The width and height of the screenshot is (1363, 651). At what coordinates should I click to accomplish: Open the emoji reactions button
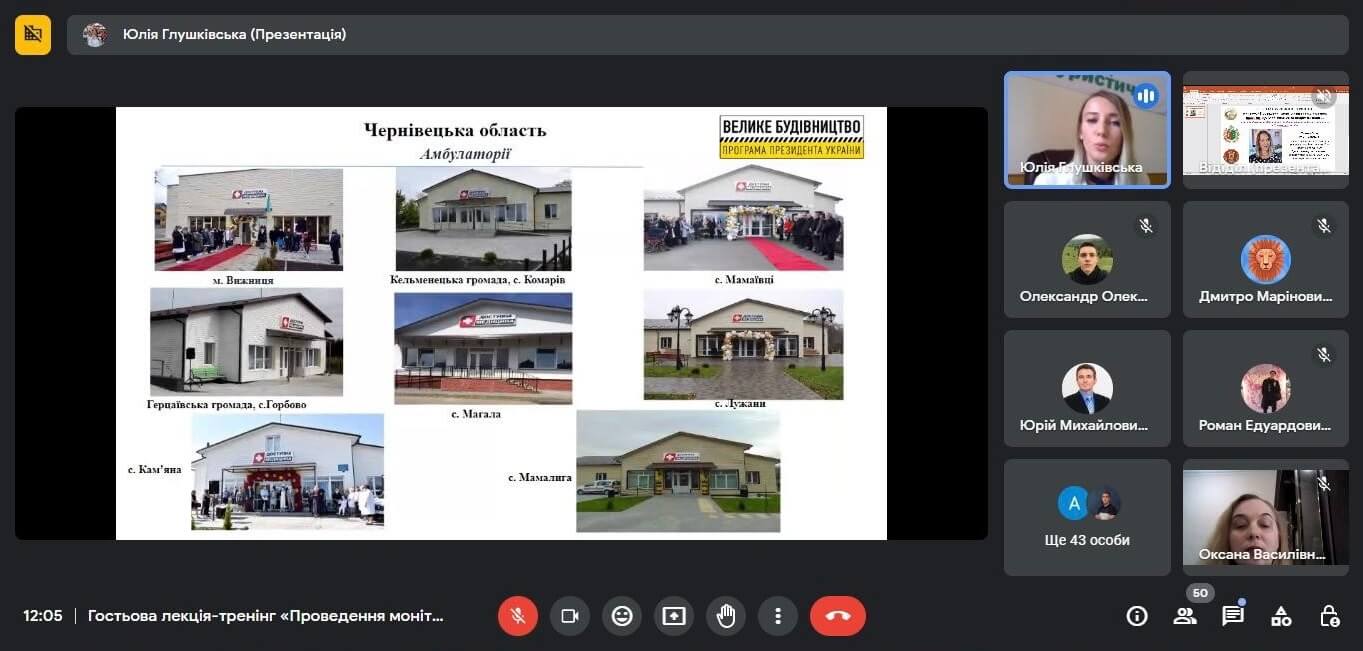coord(622,616)
